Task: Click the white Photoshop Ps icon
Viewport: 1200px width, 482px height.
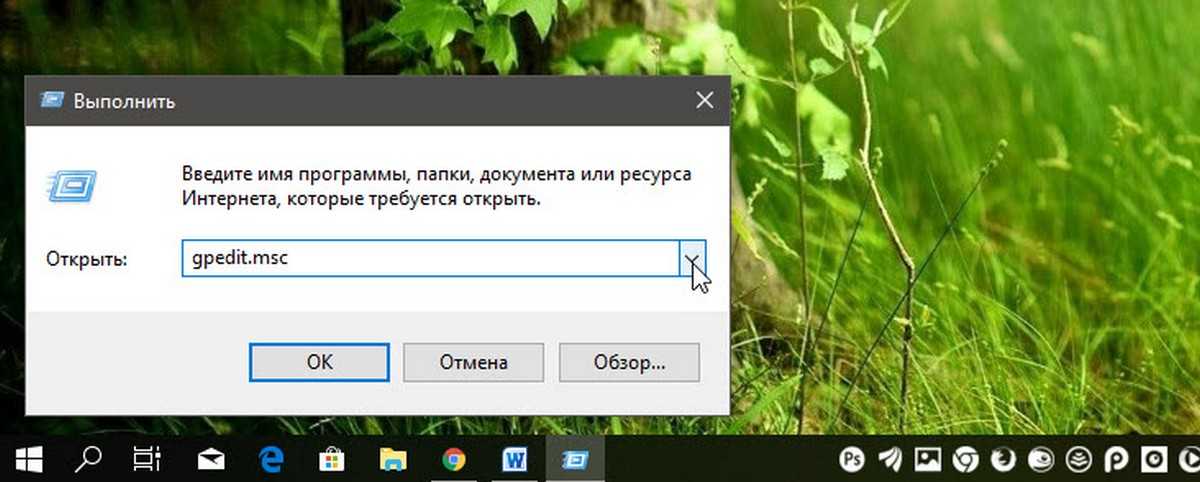Action: click(853, 460)
